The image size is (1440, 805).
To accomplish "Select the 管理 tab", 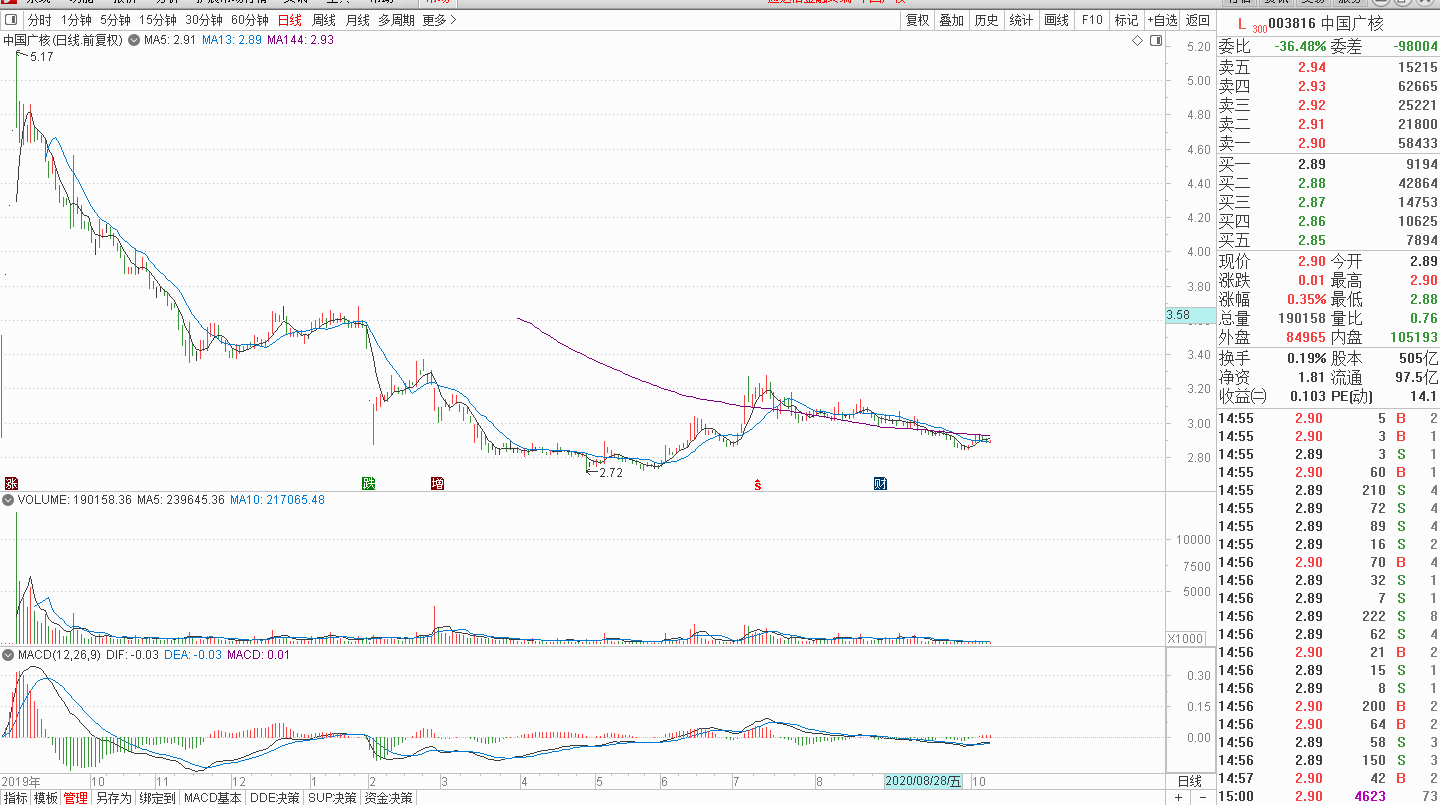I will click(76, 798).
